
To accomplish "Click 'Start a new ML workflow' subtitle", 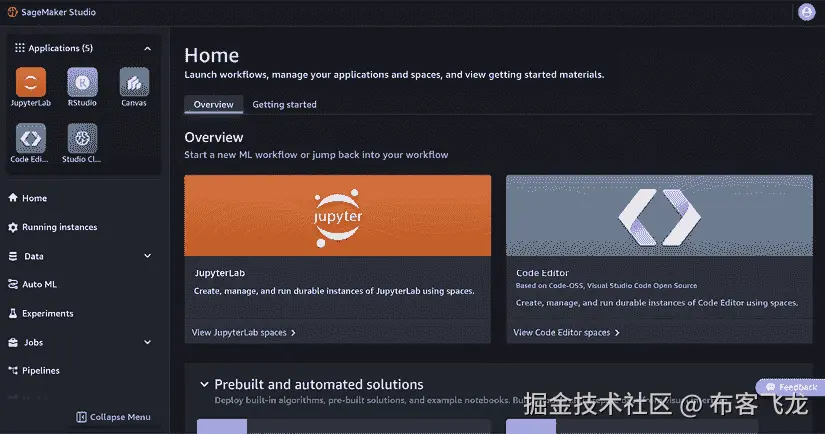I will pyautogui.click(x=316, y=155).
